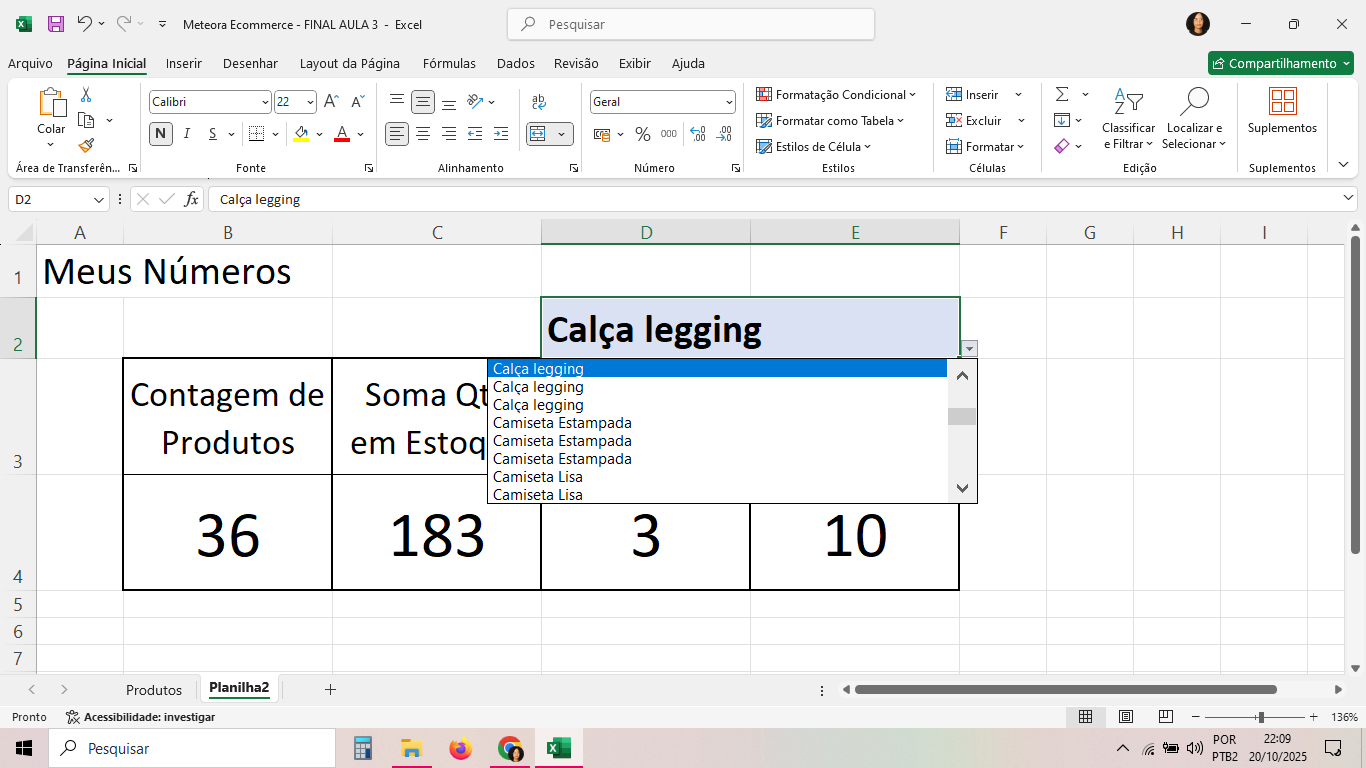
Task: Click the Cut scissors icon
Action: coord(86,95)
